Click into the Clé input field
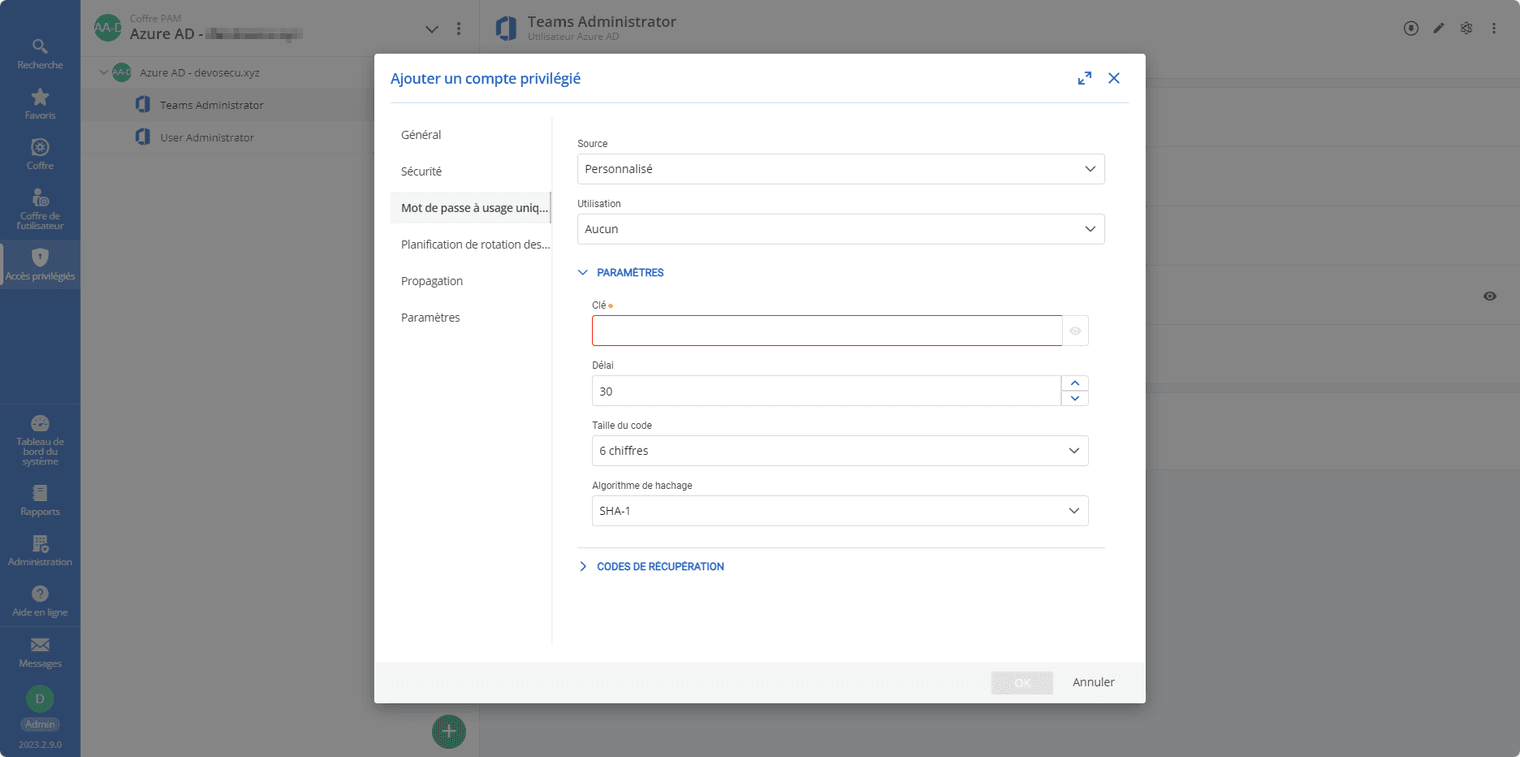This screenshot has width=1520, height=757. 826,331
